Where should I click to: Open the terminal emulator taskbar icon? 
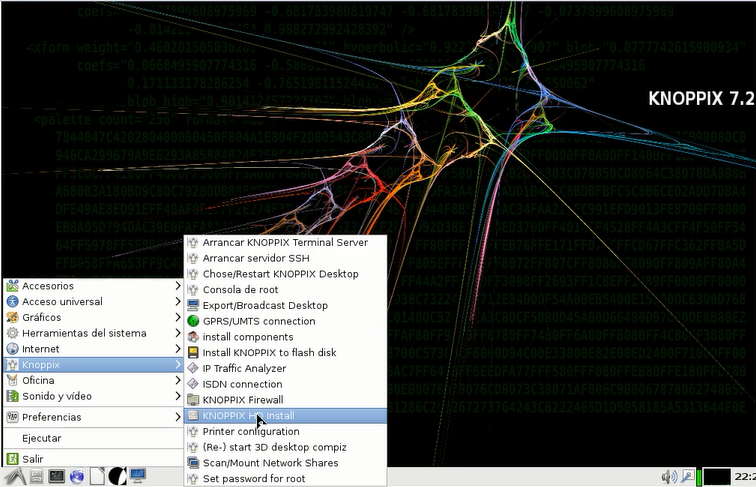pos(56,476)
